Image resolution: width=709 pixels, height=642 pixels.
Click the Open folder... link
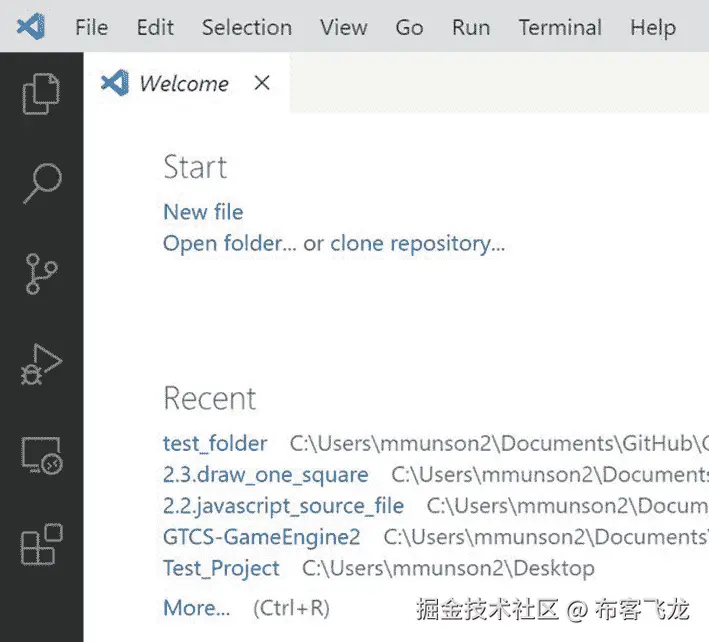(230, 244)
